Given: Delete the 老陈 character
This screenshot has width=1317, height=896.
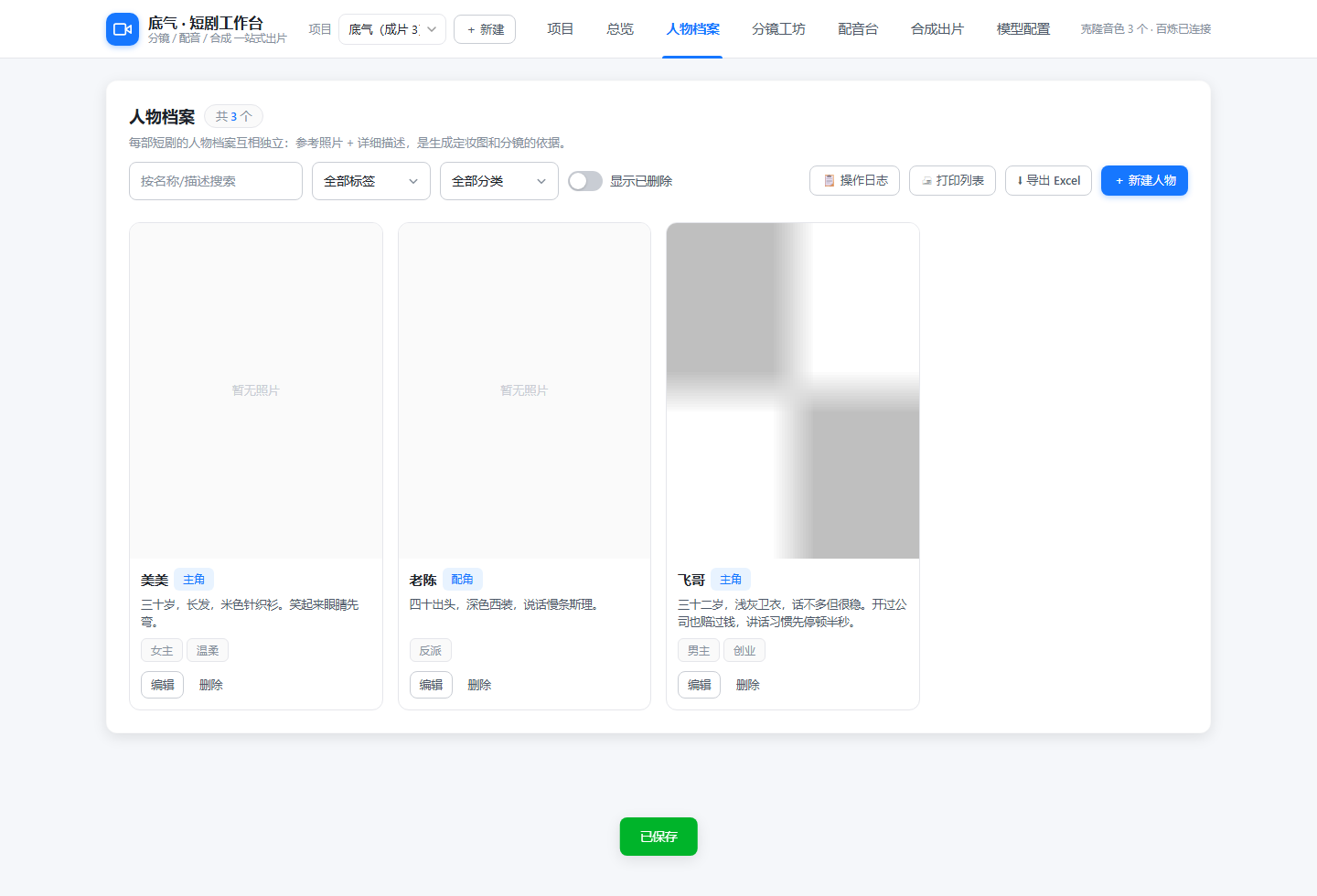Looking at the screenshot, I should coord(479,685).
